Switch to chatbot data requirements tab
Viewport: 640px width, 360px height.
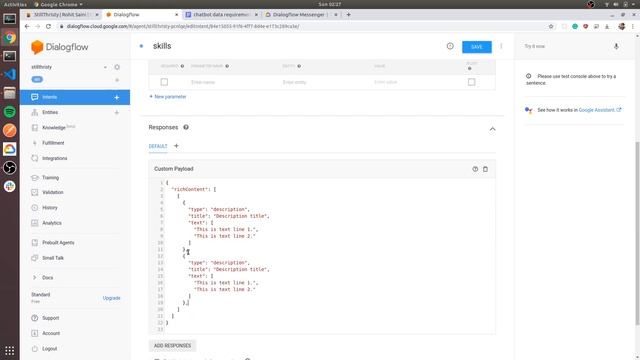(x=221, y=15)
